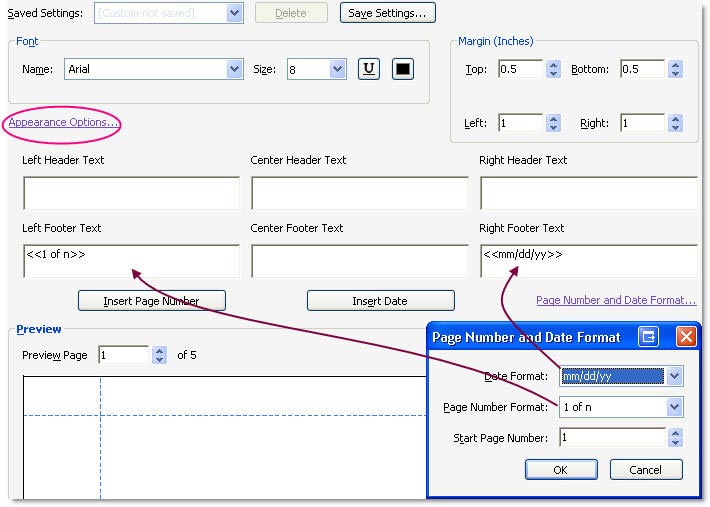This screenshot has height=507, width=710.
Task: Open the Appearance Options link
Action: point(64,122)
